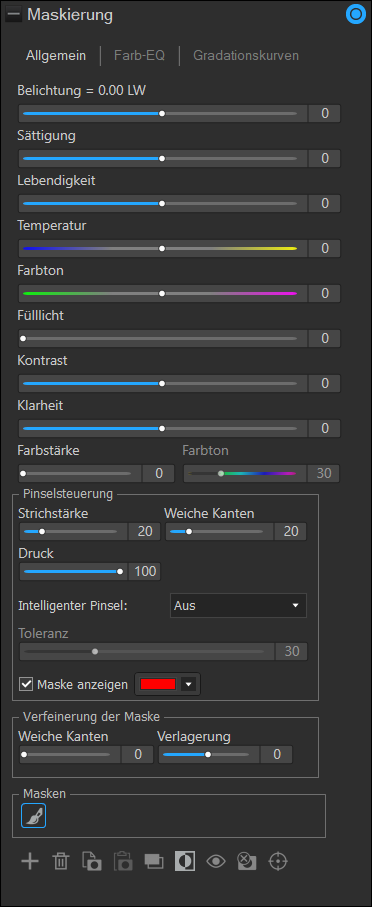Select the brush mask in the Masken list
This screenshot has width=372, height=907.
pyautogui.click(x=34, y=816)
